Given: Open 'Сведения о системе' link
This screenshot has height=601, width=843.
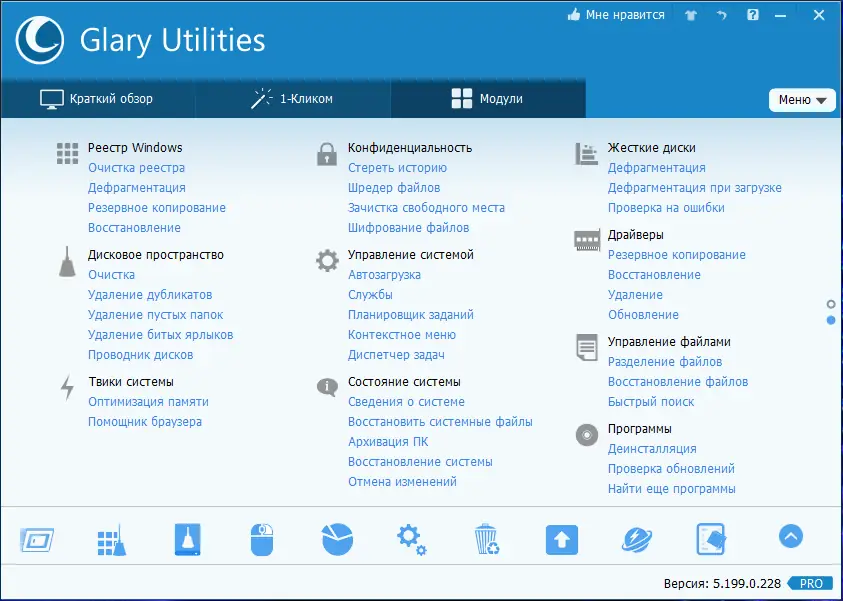Looking at the screenshot, I should [406, 402].
